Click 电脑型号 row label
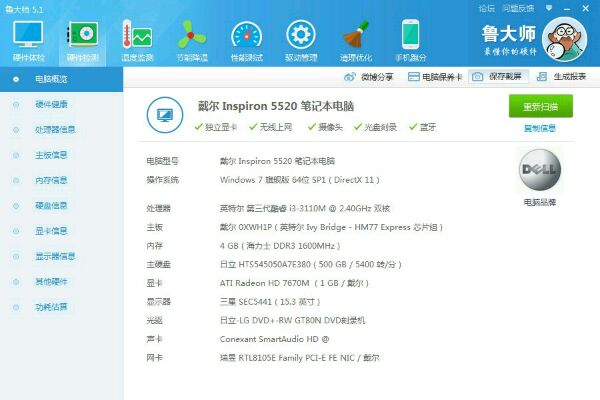Viewport: 600px width, 400px height. 162,161
